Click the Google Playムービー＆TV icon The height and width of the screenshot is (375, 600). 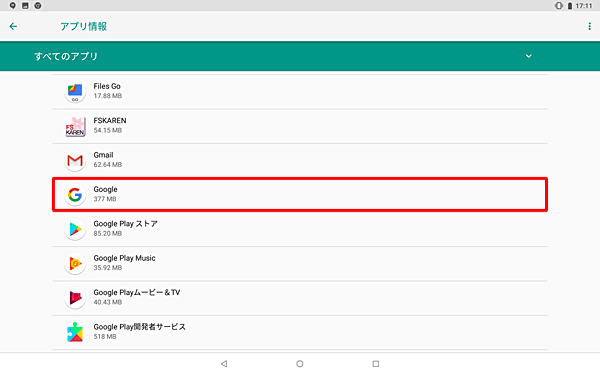point(75,298)
